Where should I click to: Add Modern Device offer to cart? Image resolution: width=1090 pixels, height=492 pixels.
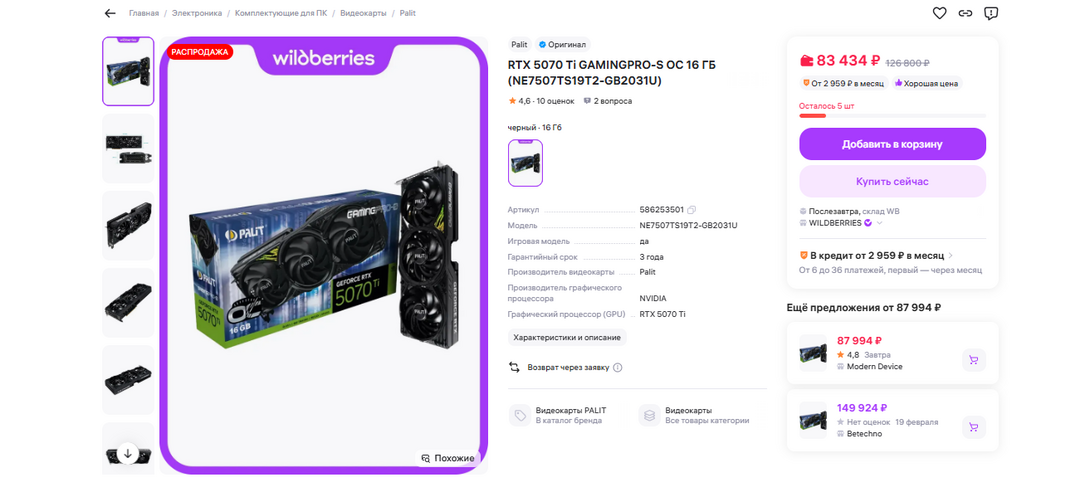pos(973,360)
